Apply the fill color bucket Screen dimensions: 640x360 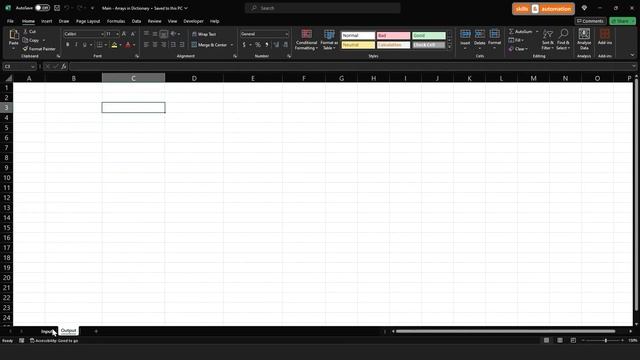114,45
